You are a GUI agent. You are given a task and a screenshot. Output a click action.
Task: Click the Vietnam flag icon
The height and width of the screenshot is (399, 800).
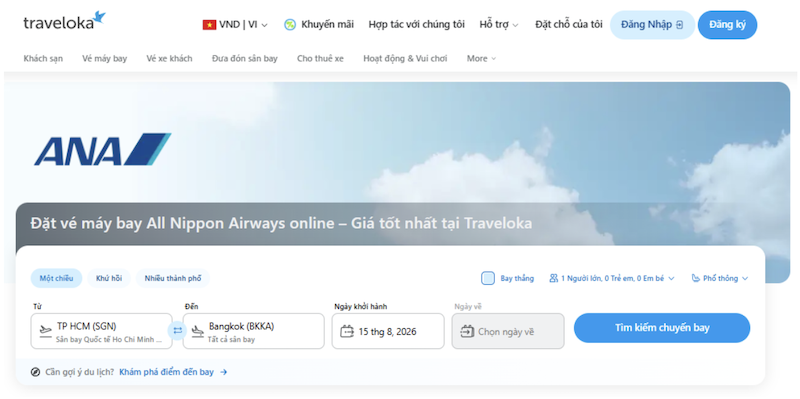(209, 24)
